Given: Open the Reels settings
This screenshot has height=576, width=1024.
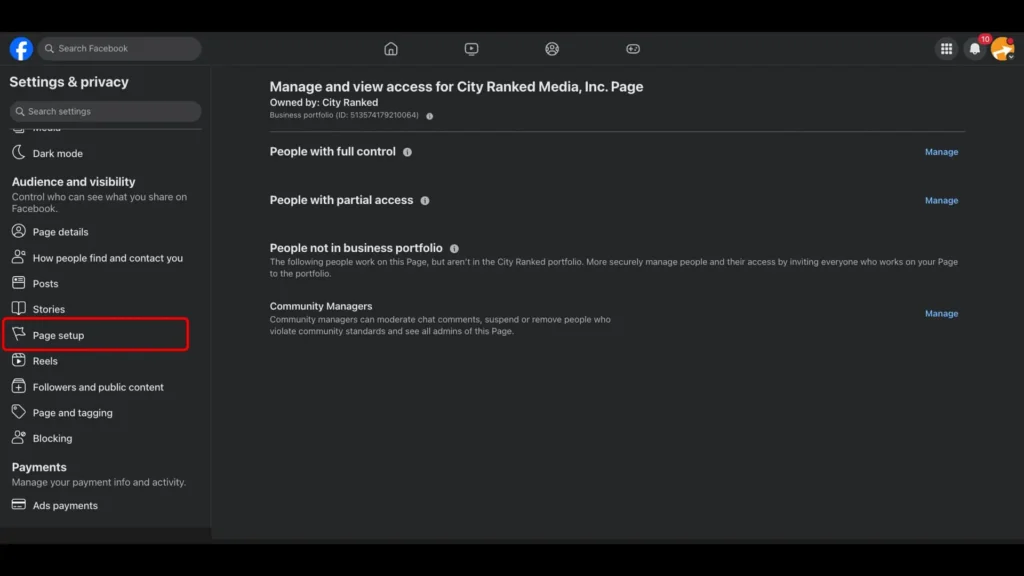Looking at the screenshot, I should (x=45, y=360).
